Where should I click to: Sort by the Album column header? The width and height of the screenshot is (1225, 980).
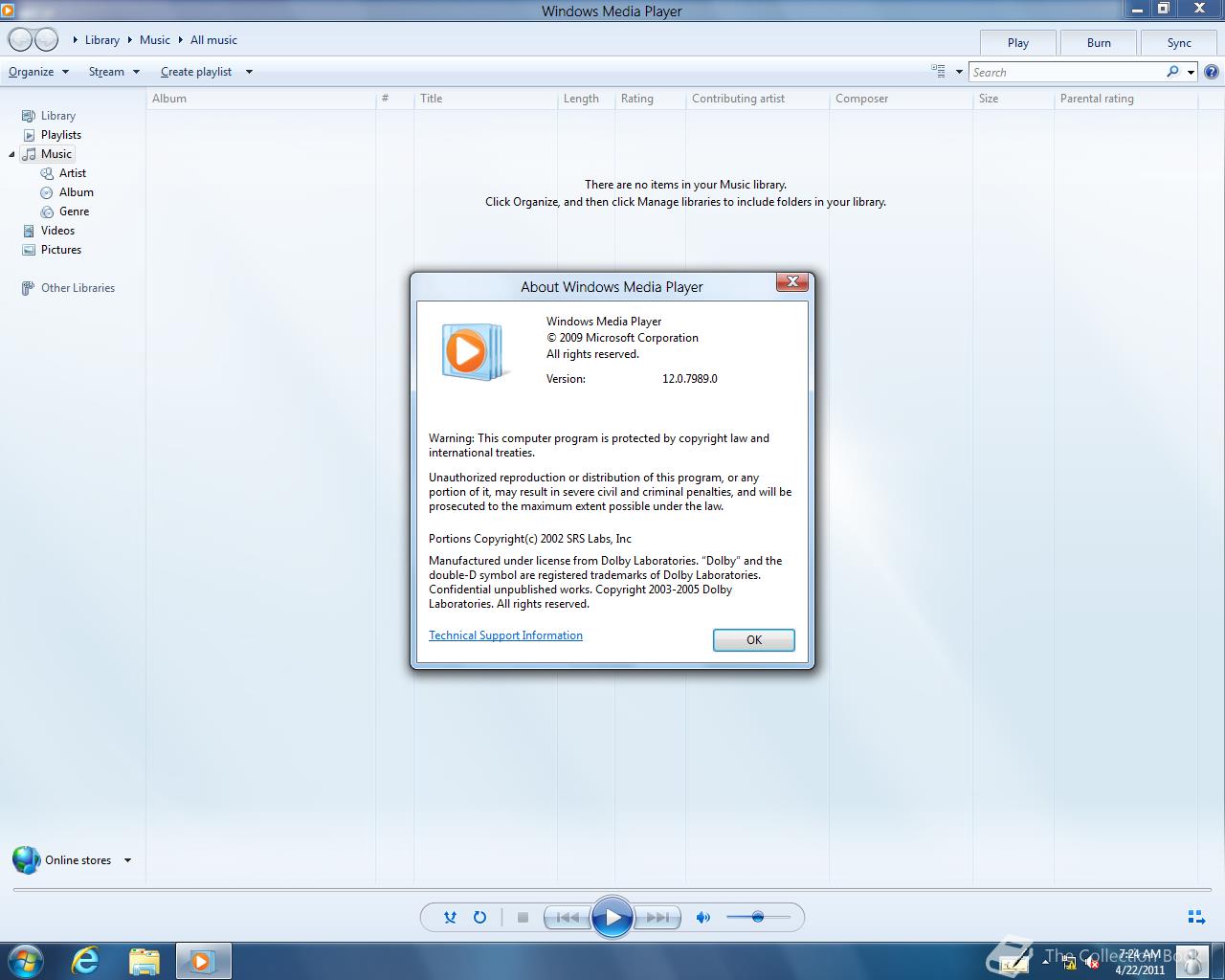pos(260,99)
